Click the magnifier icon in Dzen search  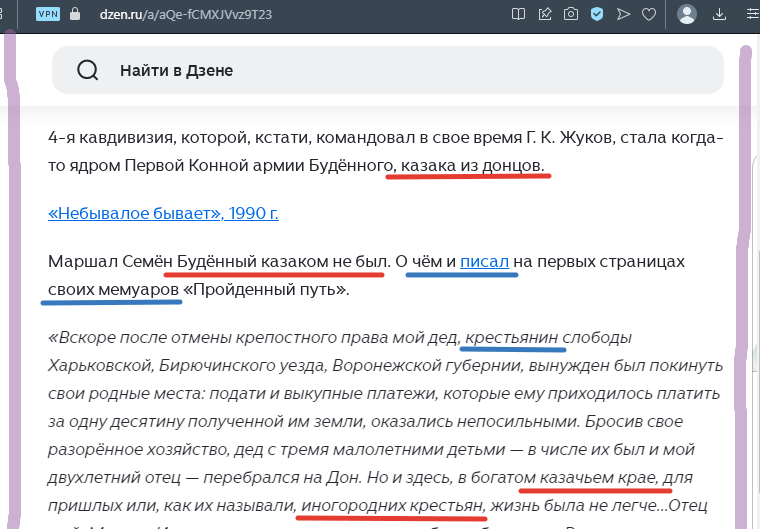click(x=88, y=70)
